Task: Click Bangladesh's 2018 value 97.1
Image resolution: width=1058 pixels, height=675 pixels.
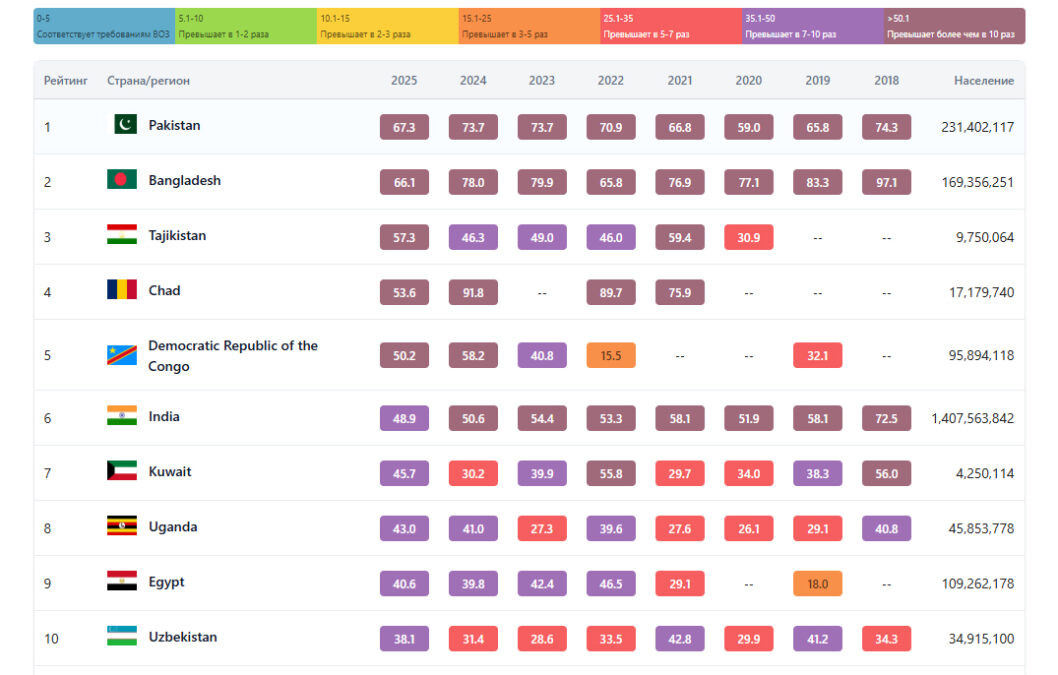Action: tap(886, 182)
